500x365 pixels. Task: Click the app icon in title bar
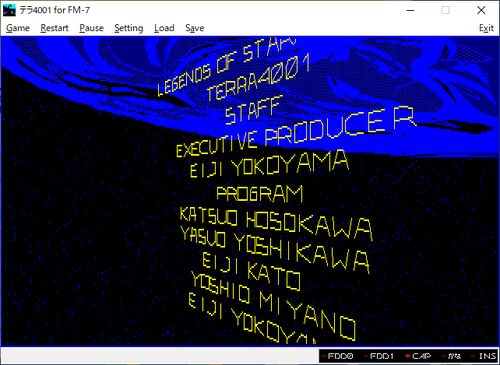coord(9,10)
